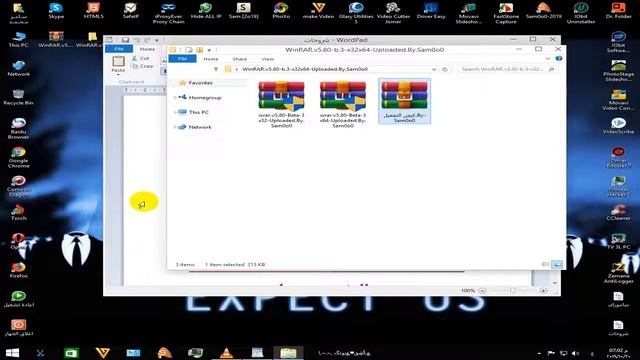Select the selected Arabic-named RAR archive

click(404, 101)
